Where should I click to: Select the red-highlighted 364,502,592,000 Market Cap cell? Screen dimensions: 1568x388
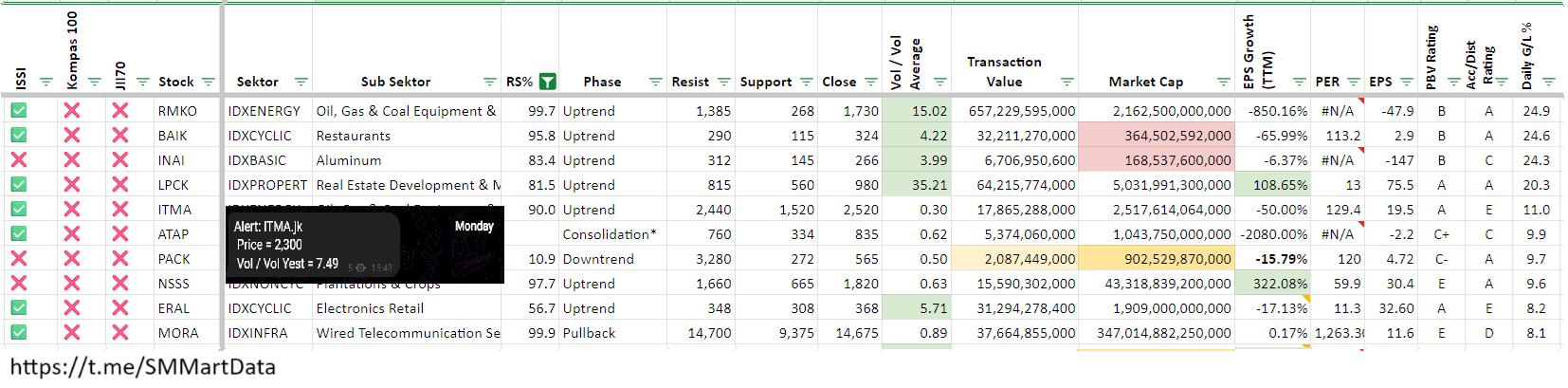[1157, 136]
